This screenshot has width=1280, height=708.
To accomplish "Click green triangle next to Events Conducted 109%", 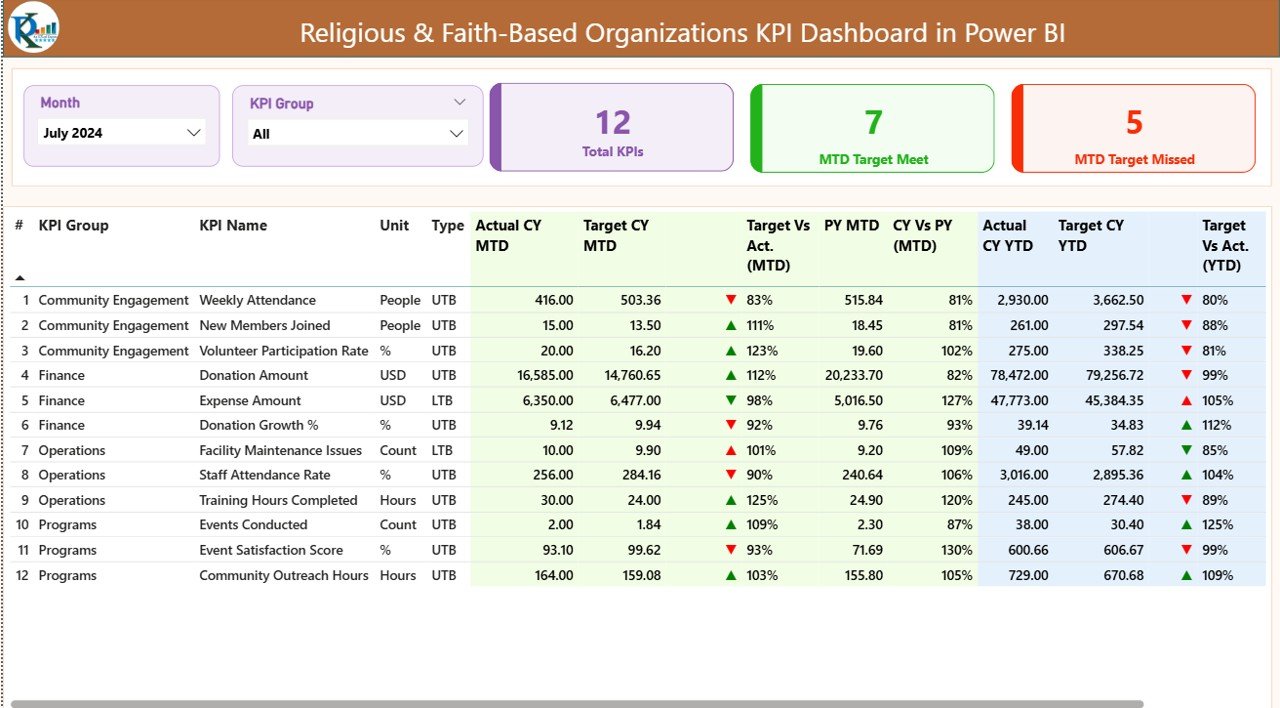I will pos(729,524).
